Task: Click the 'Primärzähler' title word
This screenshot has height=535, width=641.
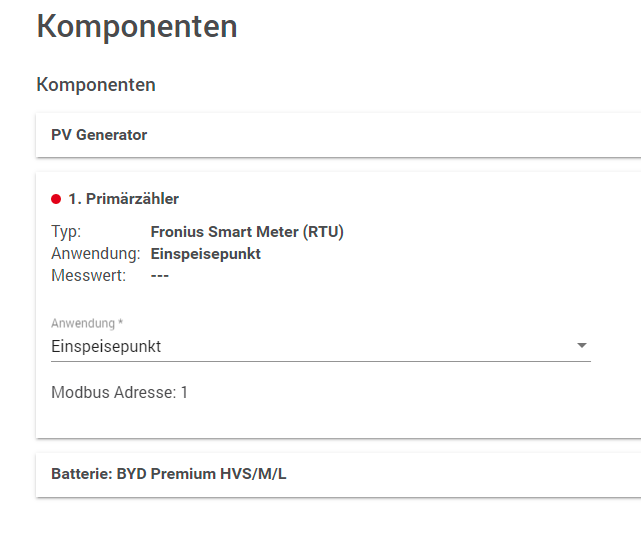Action: (132, 199)
